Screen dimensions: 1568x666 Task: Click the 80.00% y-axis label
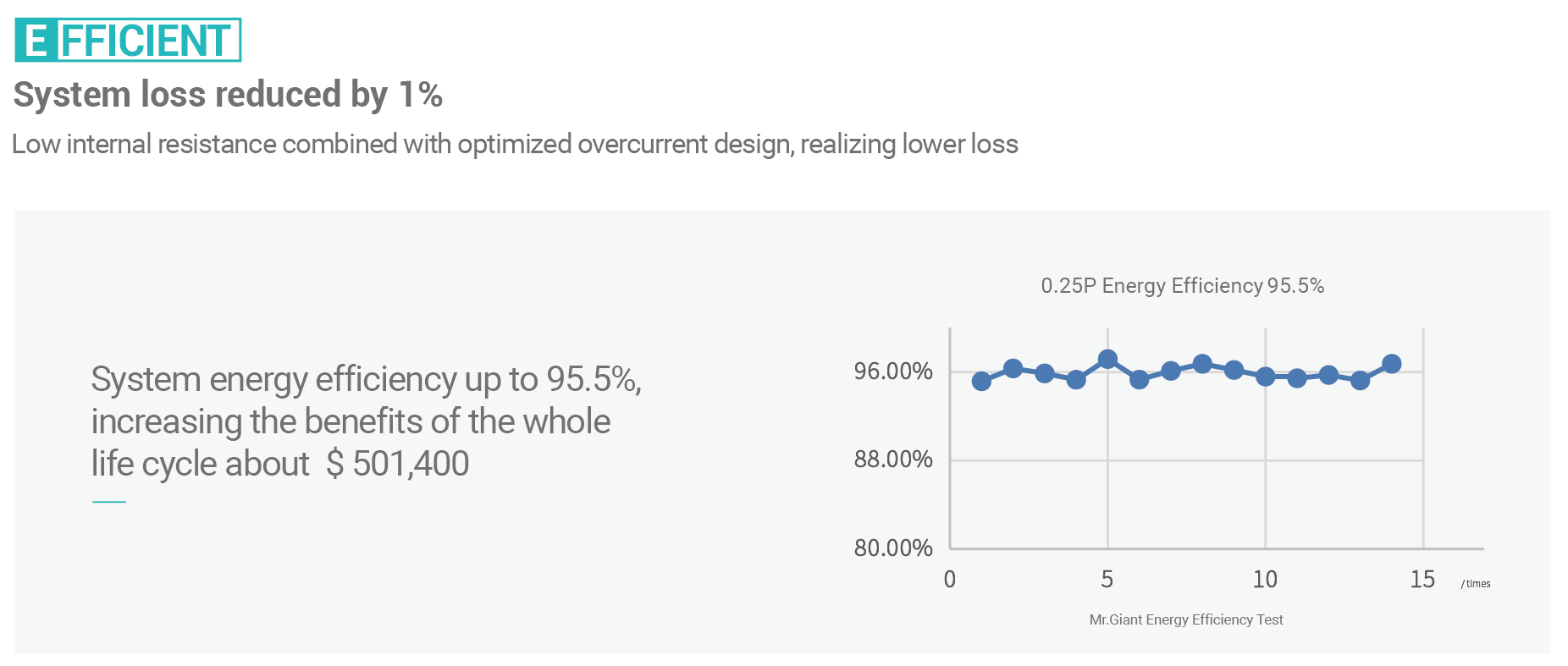(893, 548)
